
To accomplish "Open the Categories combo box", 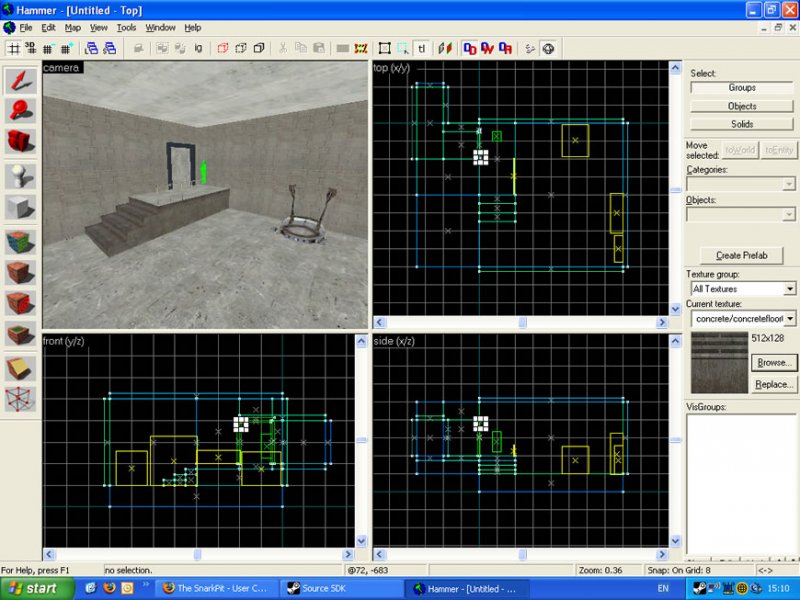I will point(741,184).
